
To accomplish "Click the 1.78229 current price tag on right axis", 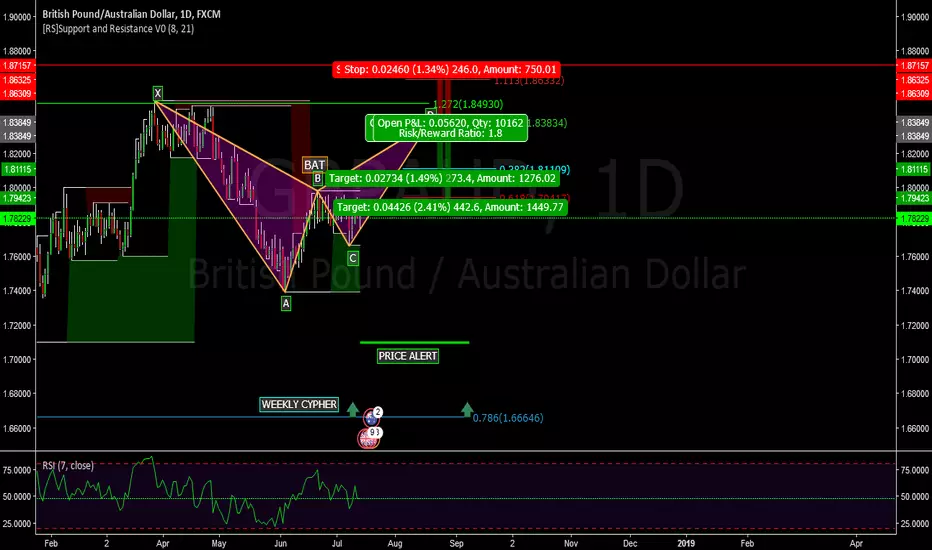I will click(914, 219).
